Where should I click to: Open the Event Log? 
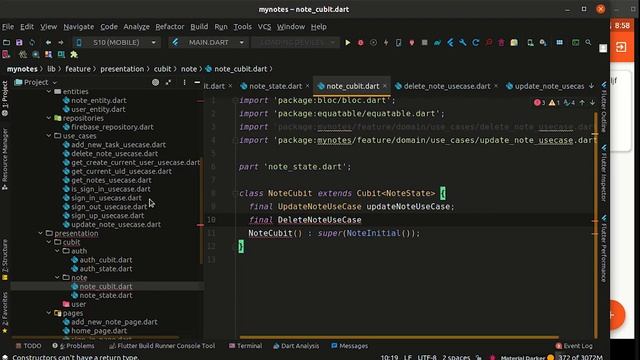(x=573, y=346)
